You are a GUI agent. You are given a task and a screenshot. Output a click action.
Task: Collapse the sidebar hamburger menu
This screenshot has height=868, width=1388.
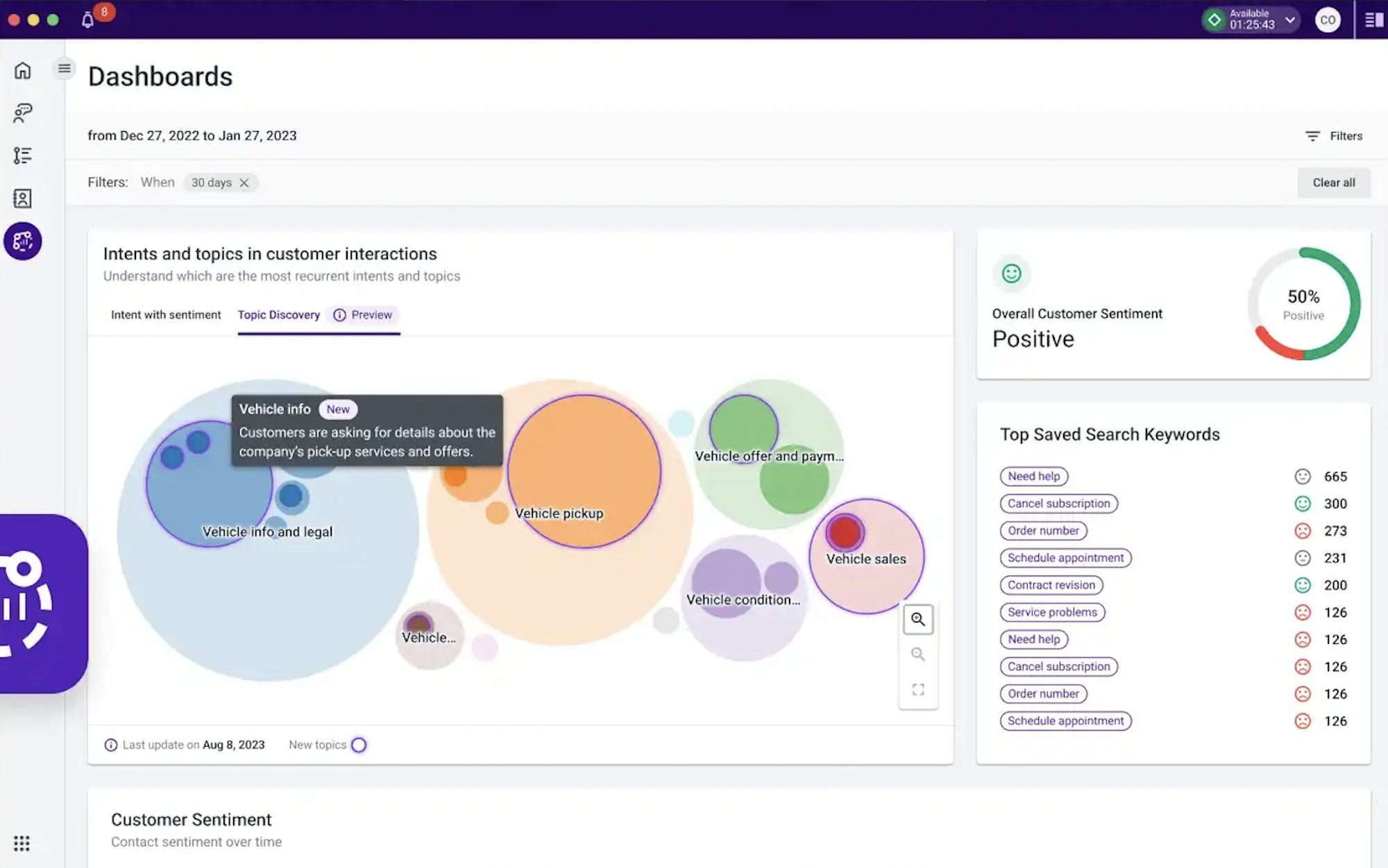pos(64,68)
